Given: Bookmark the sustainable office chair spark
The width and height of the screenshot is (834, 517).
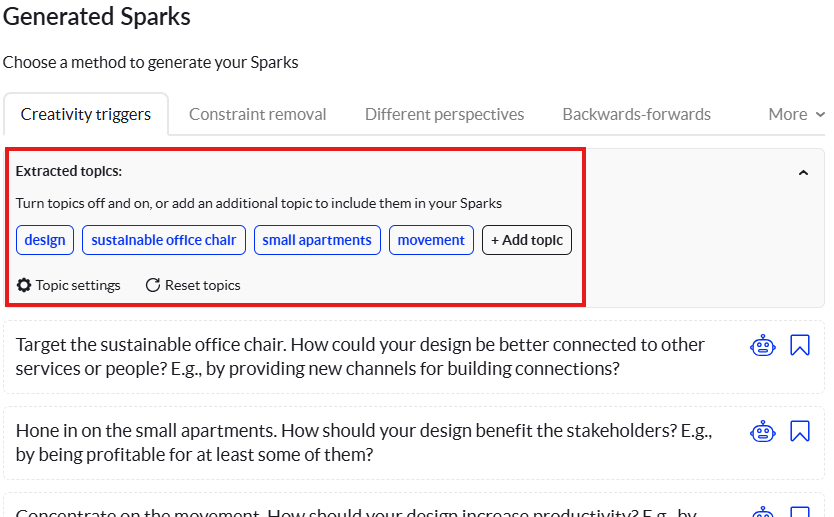Looking at the screenshot, I should point(800,346).
